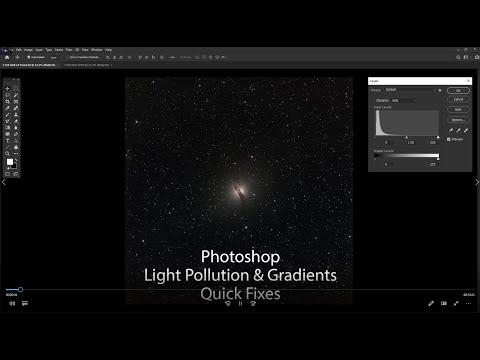Open the Edit Toolbar three-dots menu

pyautogui.click(x=16, y=154)
